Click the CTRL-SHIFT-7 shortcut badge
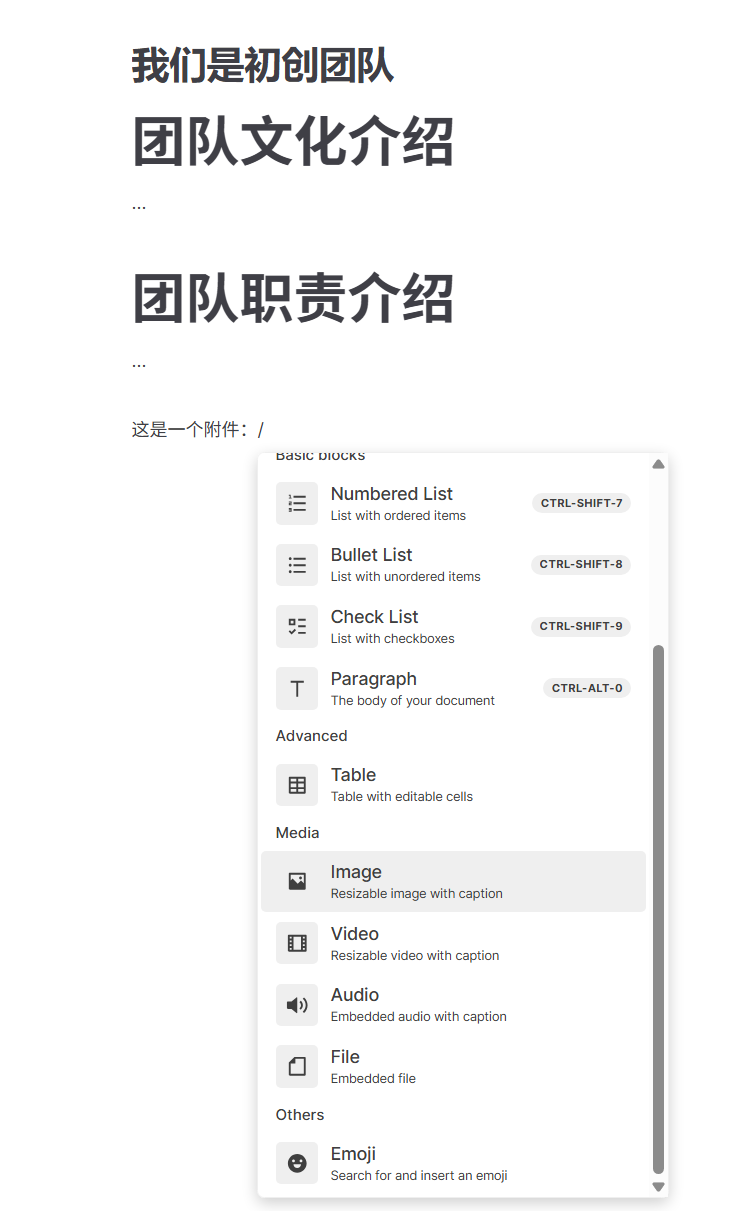 (581, 503)
